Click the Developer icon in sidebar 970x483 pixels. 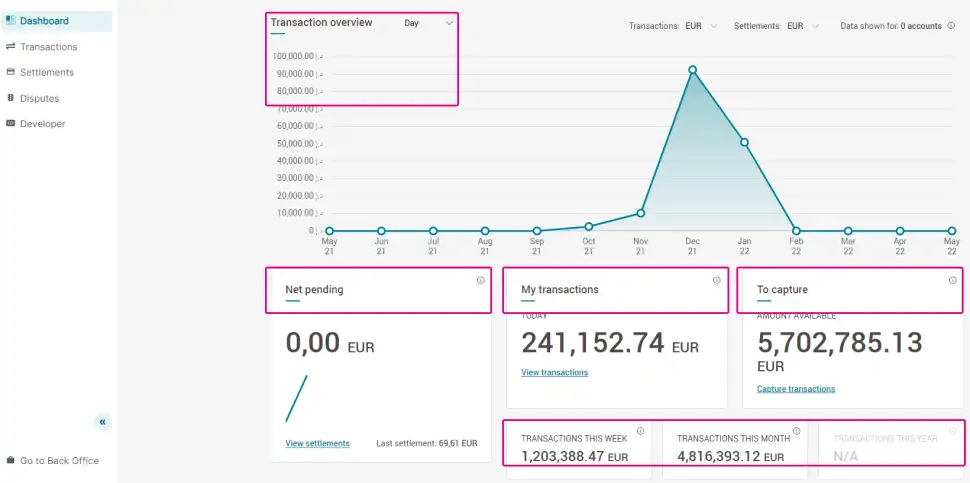(10, 124)
